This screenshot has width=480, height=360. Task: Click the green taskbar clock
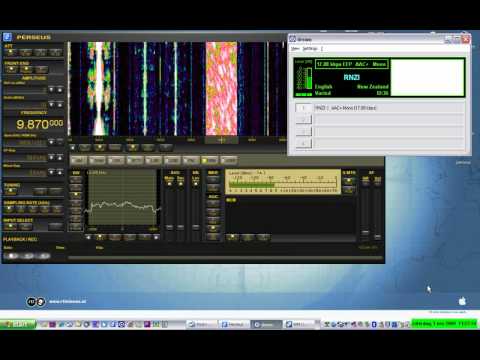pos(445,324)
